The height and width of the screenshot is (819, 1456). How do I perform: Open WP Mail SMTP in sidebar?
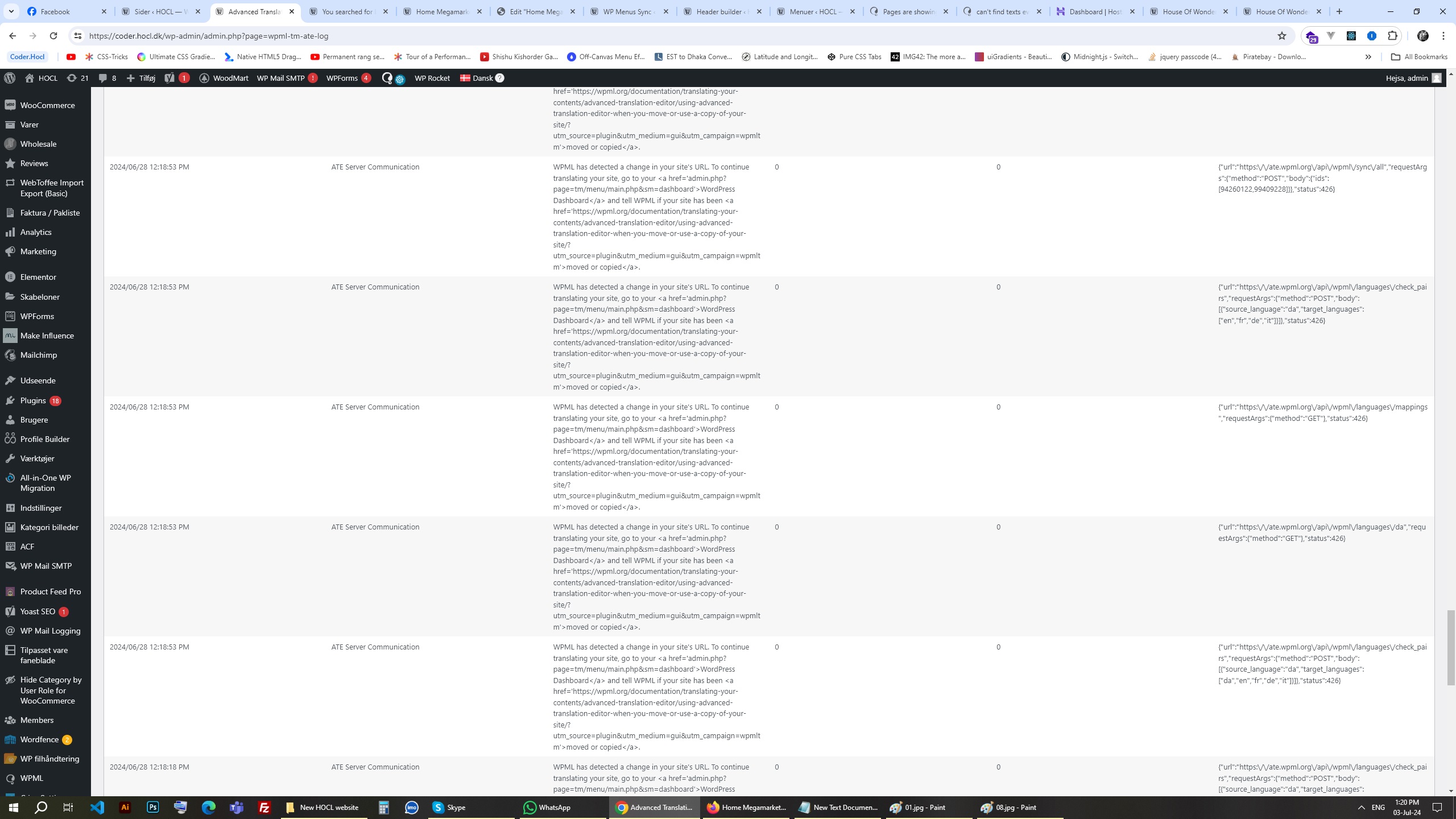click(x=45, y=566)
